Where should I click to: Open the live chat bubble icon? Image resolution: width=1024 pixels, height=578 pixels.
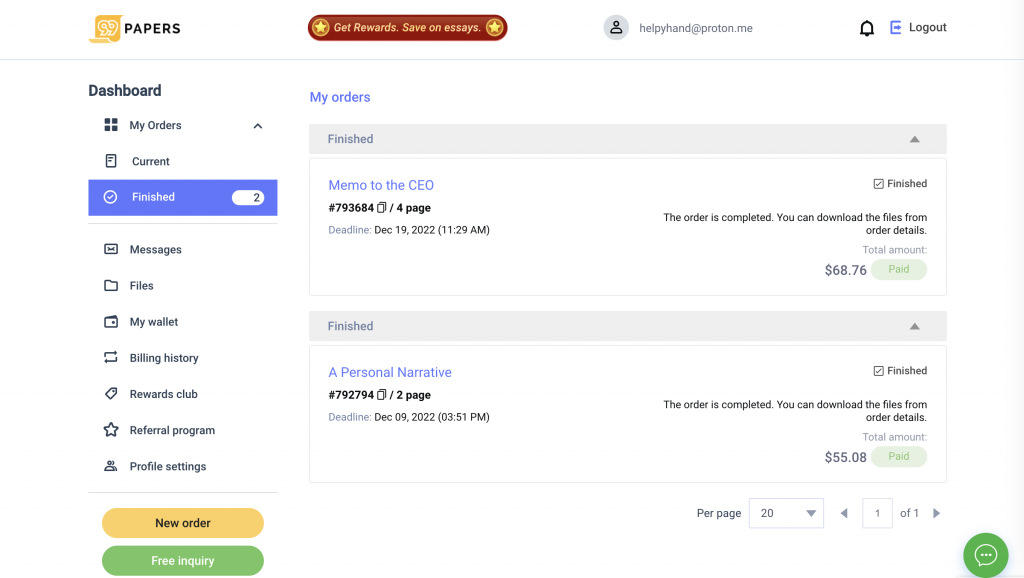(985, 555)
